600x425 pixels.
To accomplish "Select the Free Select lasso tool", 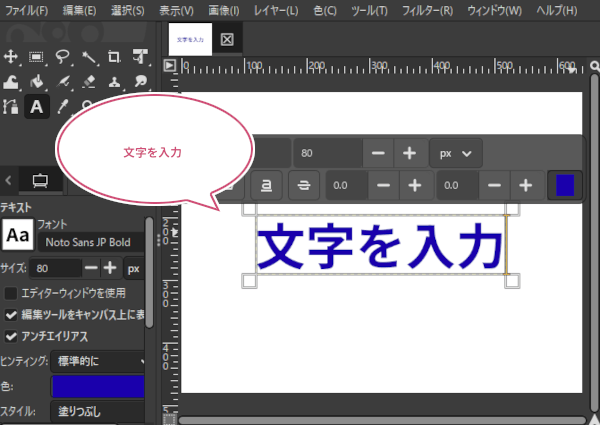I will click(62, 57).
